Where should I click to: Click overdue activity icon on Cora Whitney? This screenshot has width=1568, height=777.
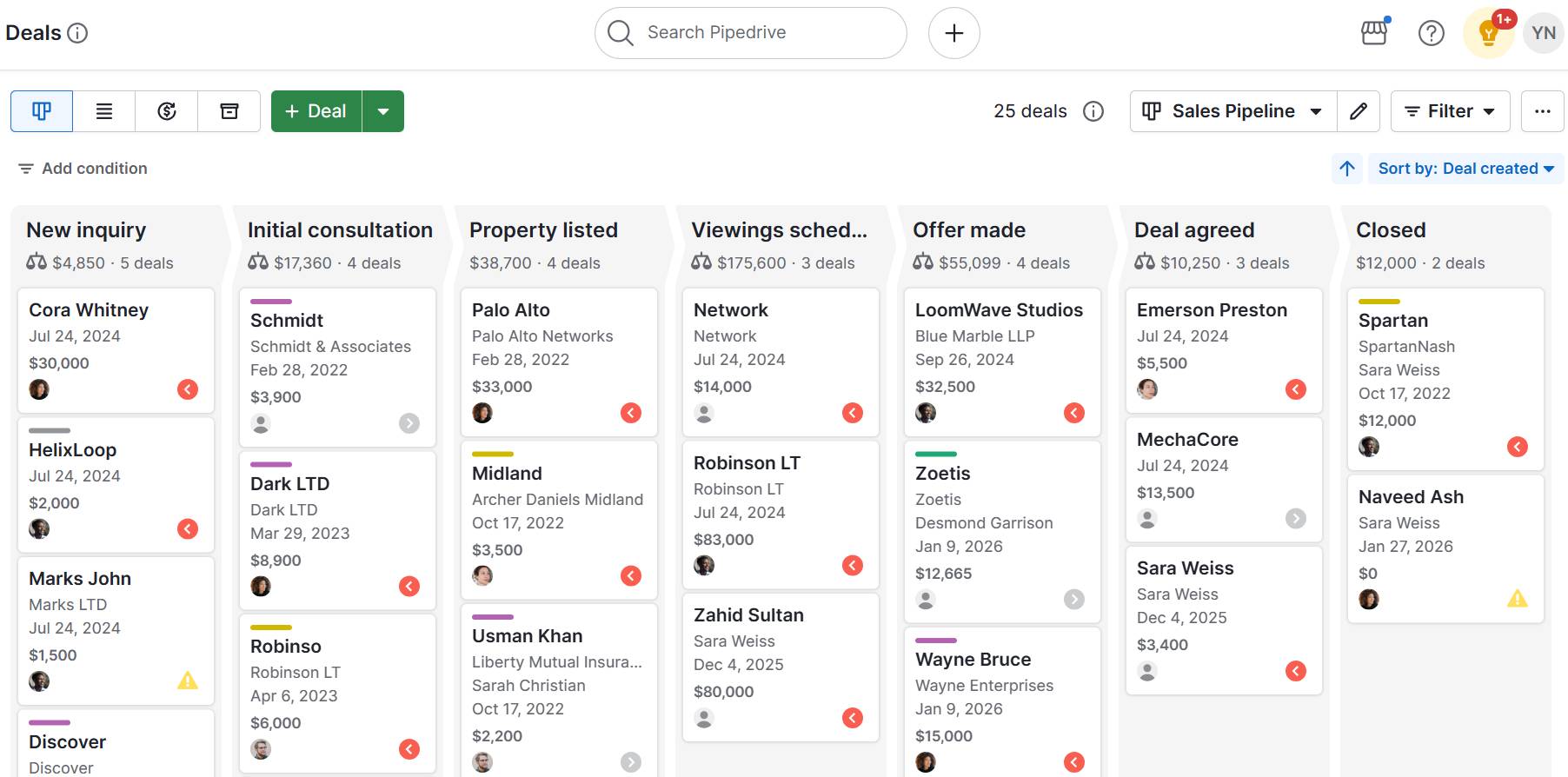(x=188, y=389)
